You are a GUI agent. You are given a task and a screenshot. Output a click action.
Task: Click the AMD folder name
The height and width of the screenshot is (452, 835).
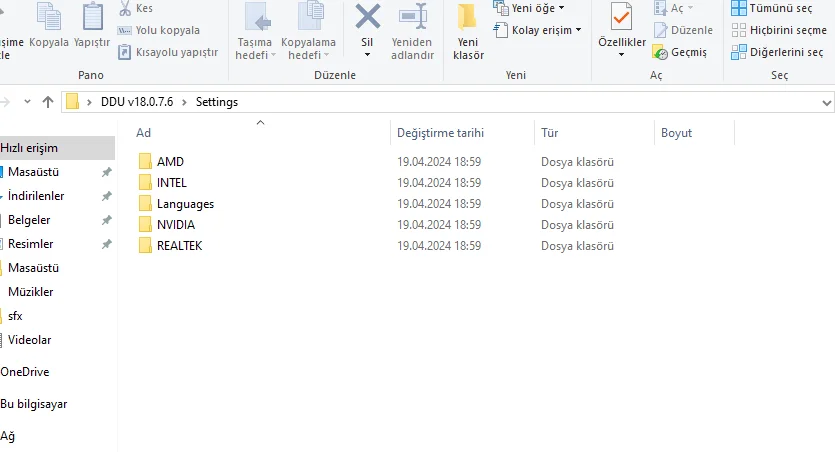coord(170,162)
